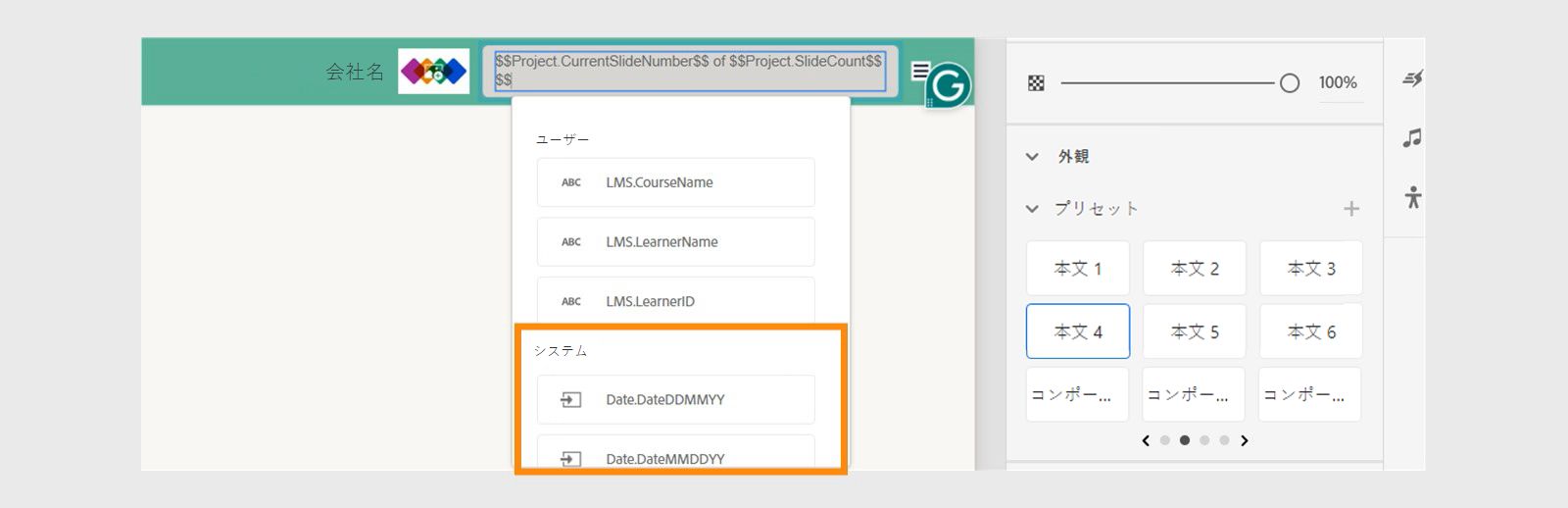Viewport: 1568px width, 508px height.
Task: Go to previous preset page arrow
Action: (x=1146, y=440)
